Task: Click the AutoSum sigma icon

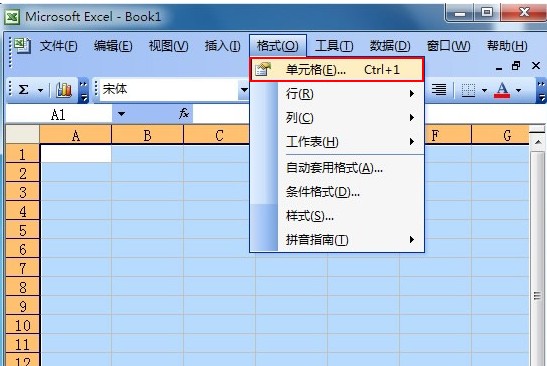Action: point(23,90)
